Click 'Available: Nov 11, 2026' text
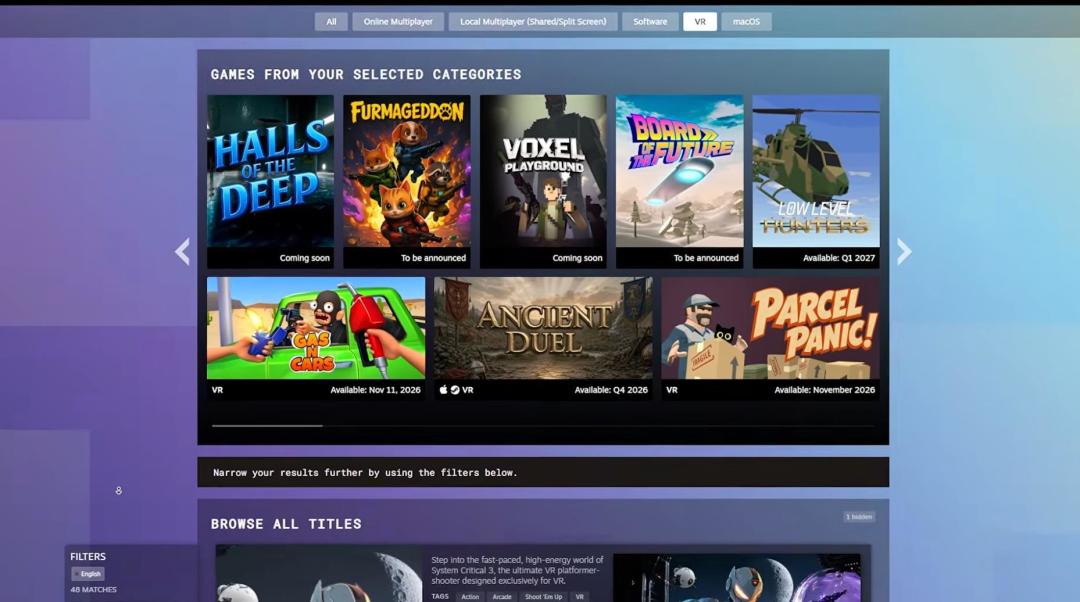1080x602 pixels. tap(375, 390)
